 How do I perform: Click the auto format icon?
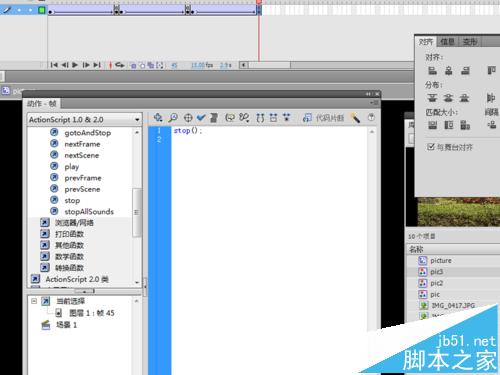[x=214, y=118]
